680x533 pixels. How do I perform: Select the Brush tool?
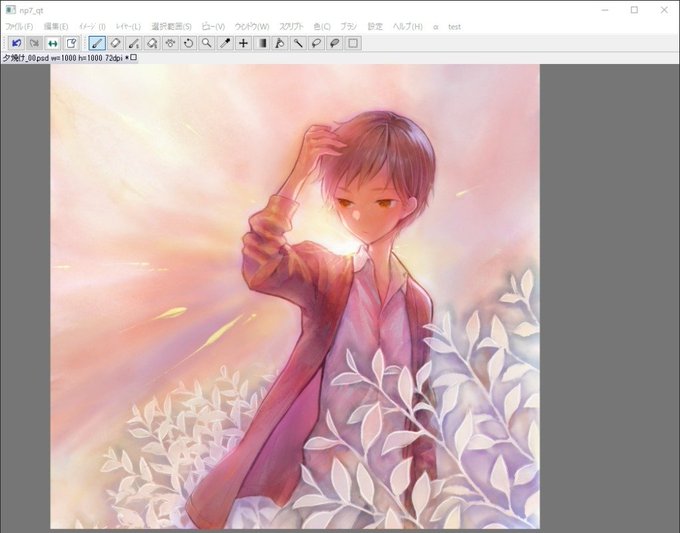97,43
